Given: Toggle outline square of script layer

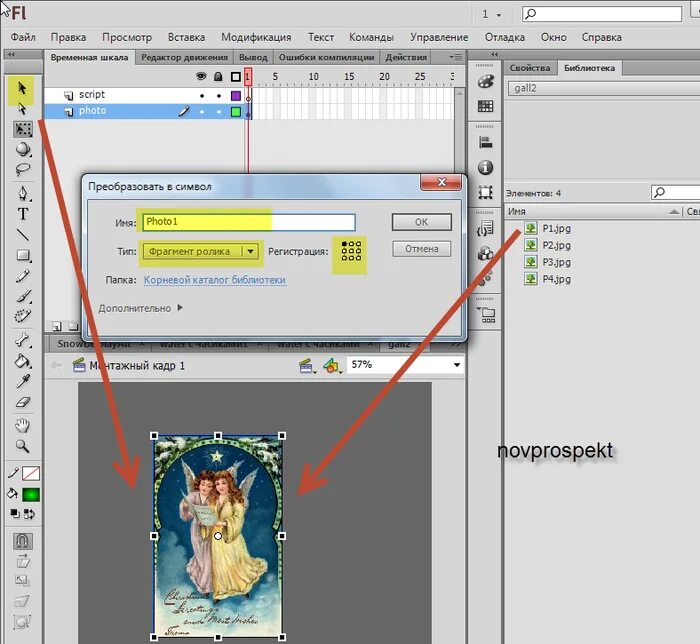Looking at the screenshot, I should pyautogui.click(x=236, y=96).
